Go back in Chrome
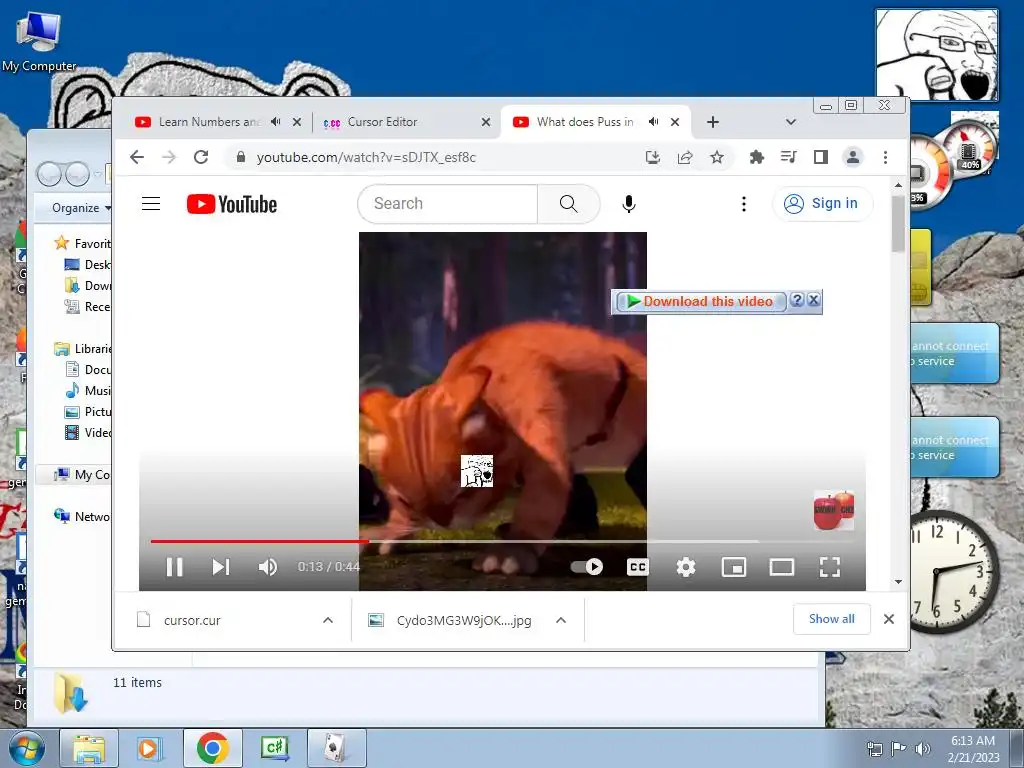Viewport: 1024px width, 768px height. click(136, 157)
